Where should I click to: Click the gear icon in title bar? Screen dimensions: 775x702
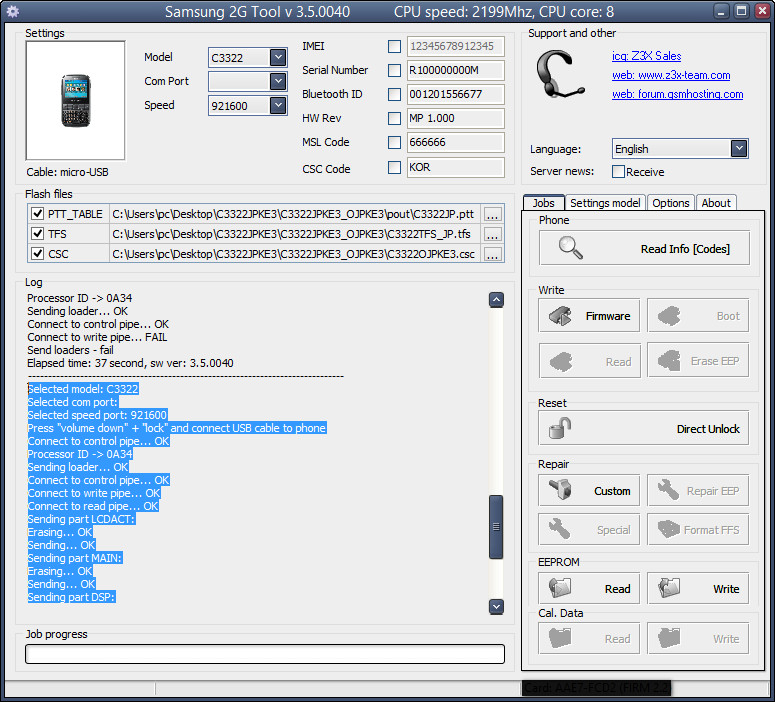13,11
